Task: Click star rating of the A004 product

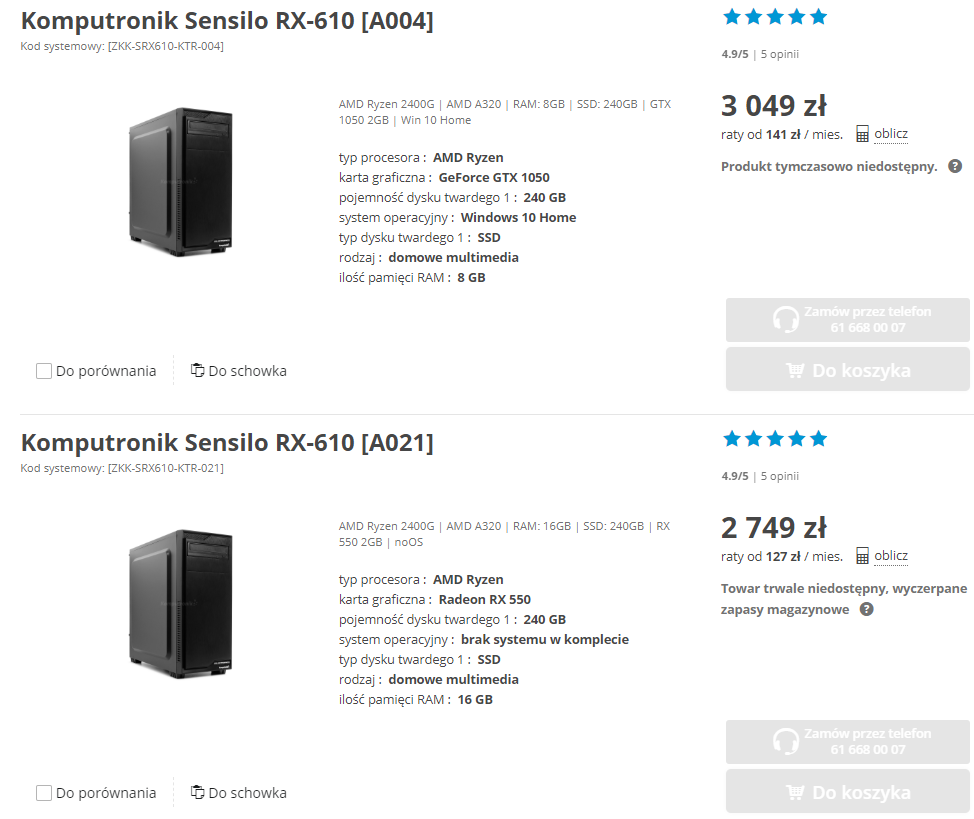Action: coord(775,17)
